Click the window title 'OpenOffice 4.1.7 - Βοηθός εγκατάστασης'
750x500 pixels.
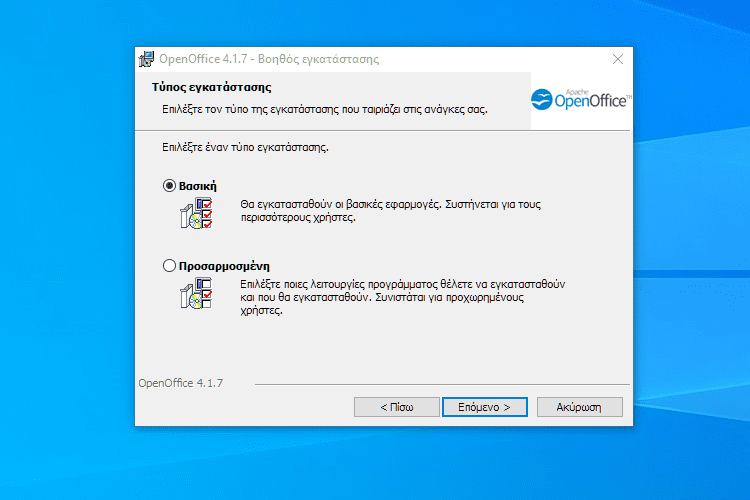pos(269,59)
